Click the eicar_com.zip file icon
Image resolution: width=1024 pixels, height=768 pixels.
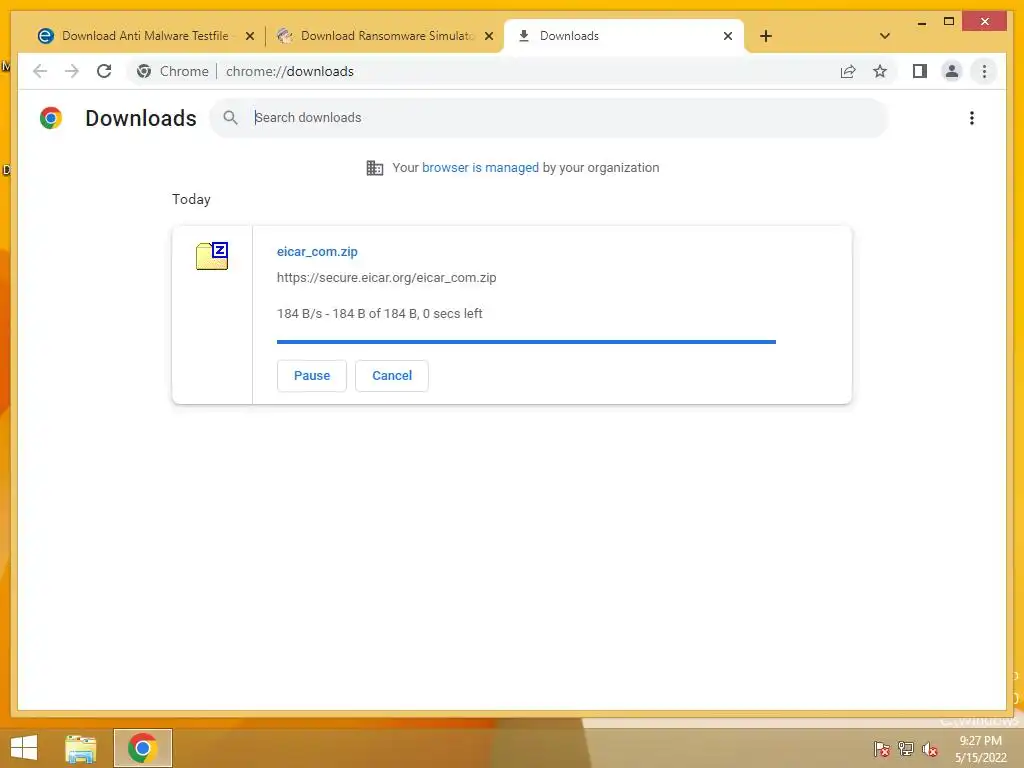click(212, 255)
